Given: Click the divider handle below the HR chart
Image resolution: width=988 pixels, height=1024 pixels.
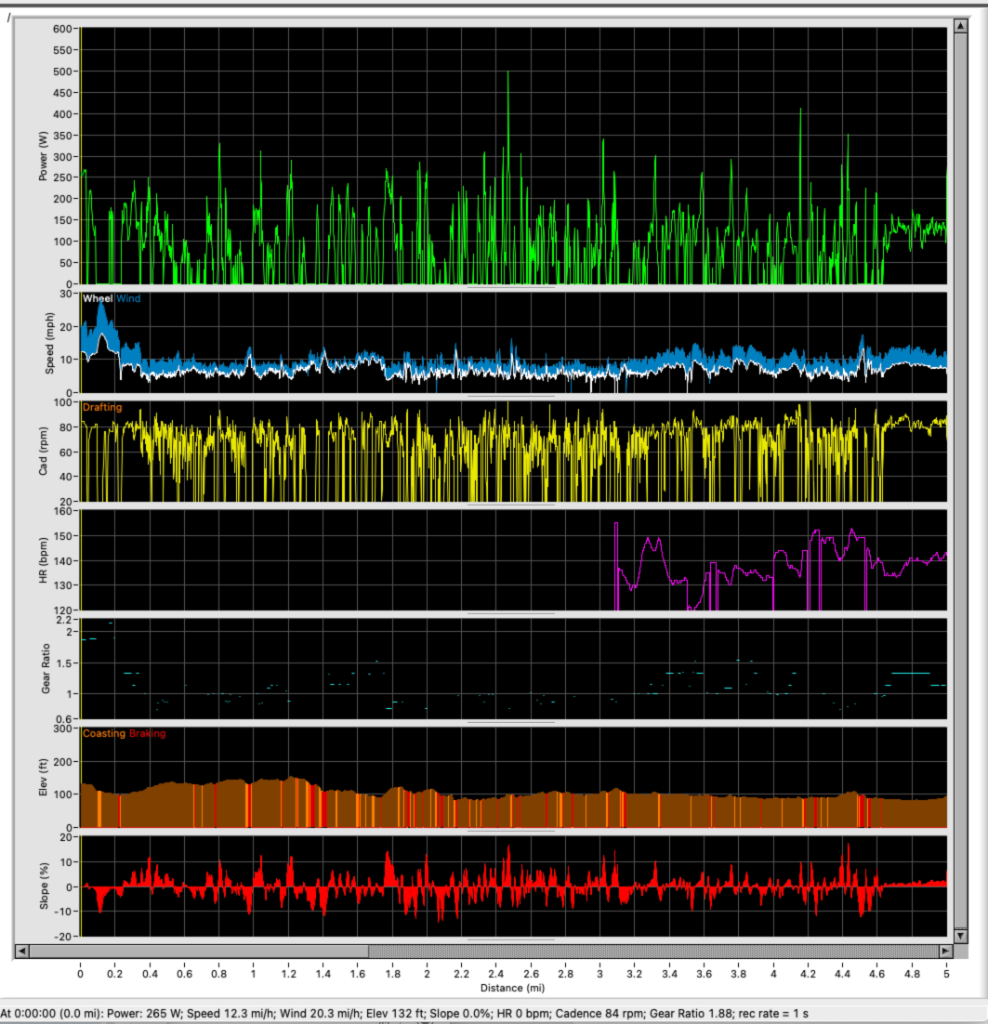Looking at the screenshot, I should [x=510, y=612].
